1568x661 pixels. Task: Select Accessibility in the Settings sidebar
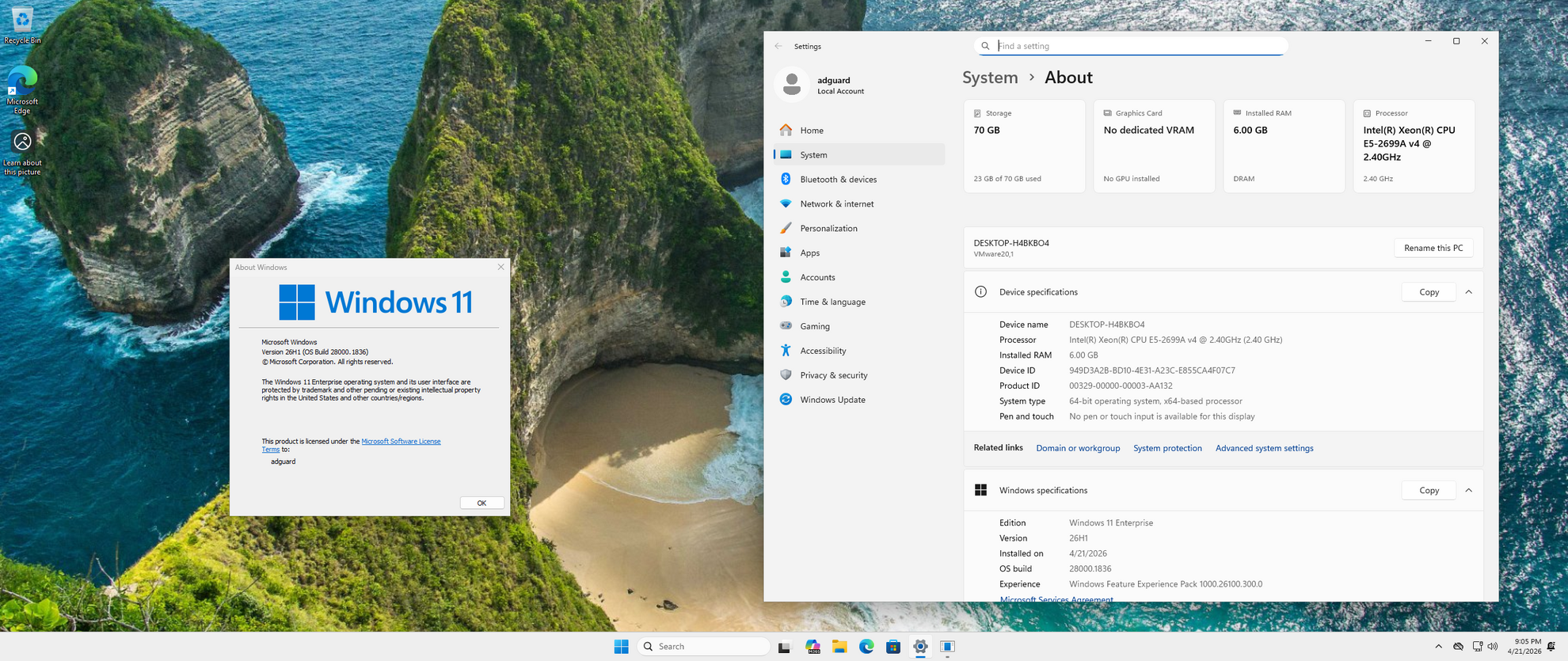[x=823, y=351]
